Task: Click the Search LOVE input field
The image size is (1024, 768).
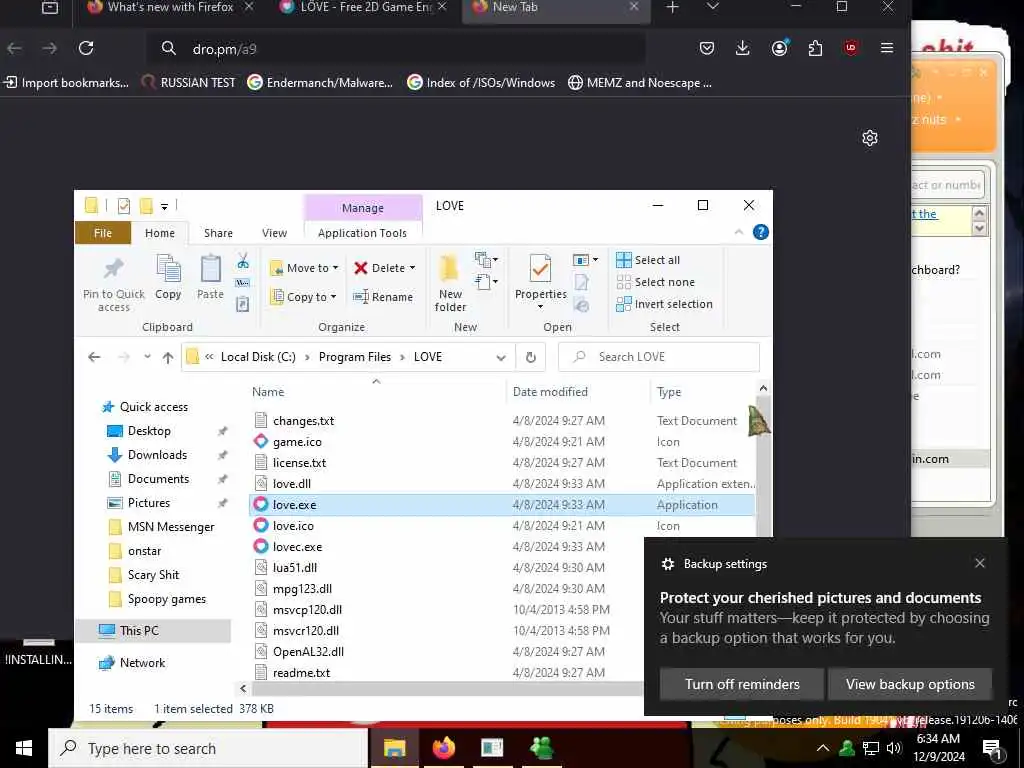Action: pos(659,357)
